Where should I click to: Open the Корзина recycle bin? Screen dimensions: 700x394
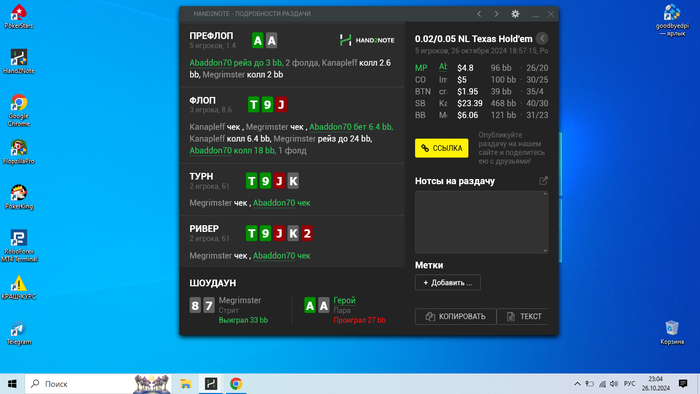[672, 332]
